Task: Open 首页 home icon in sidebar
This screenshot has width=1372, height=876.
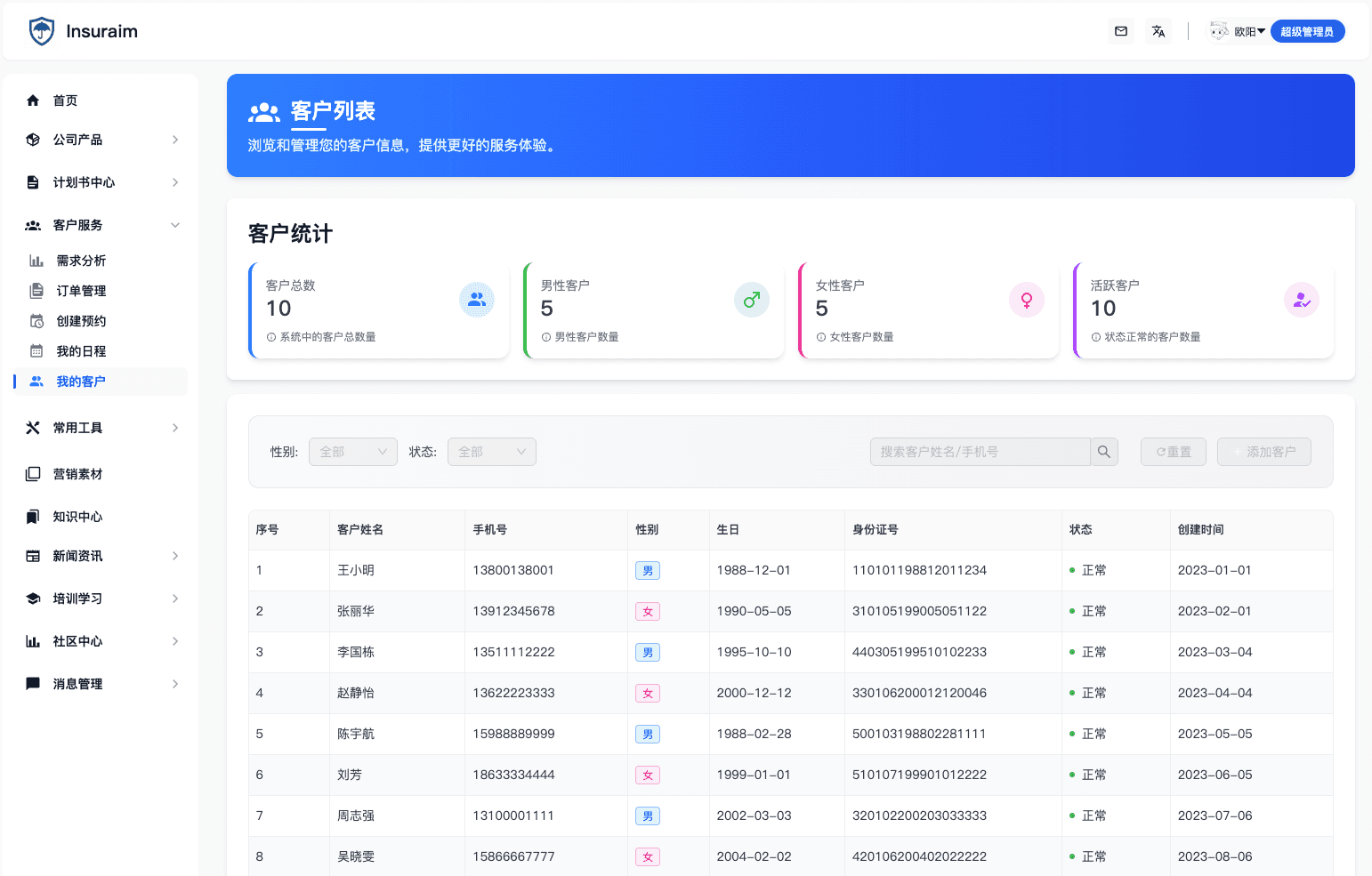Action: (x=33, y=100)
